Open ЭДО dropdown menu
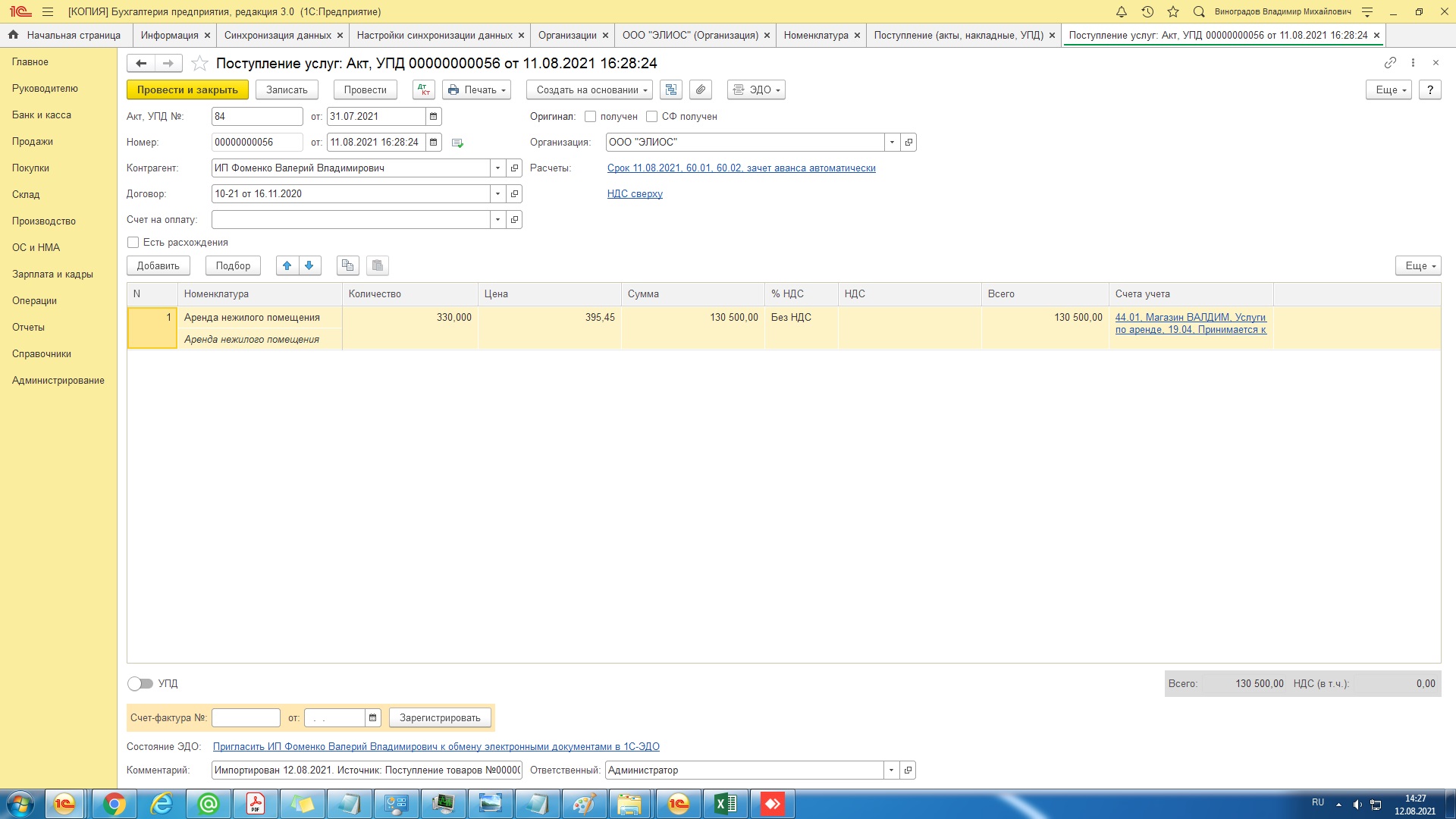Image resolution: width=1456 pixels, height=819 pixels. point(756,90)
